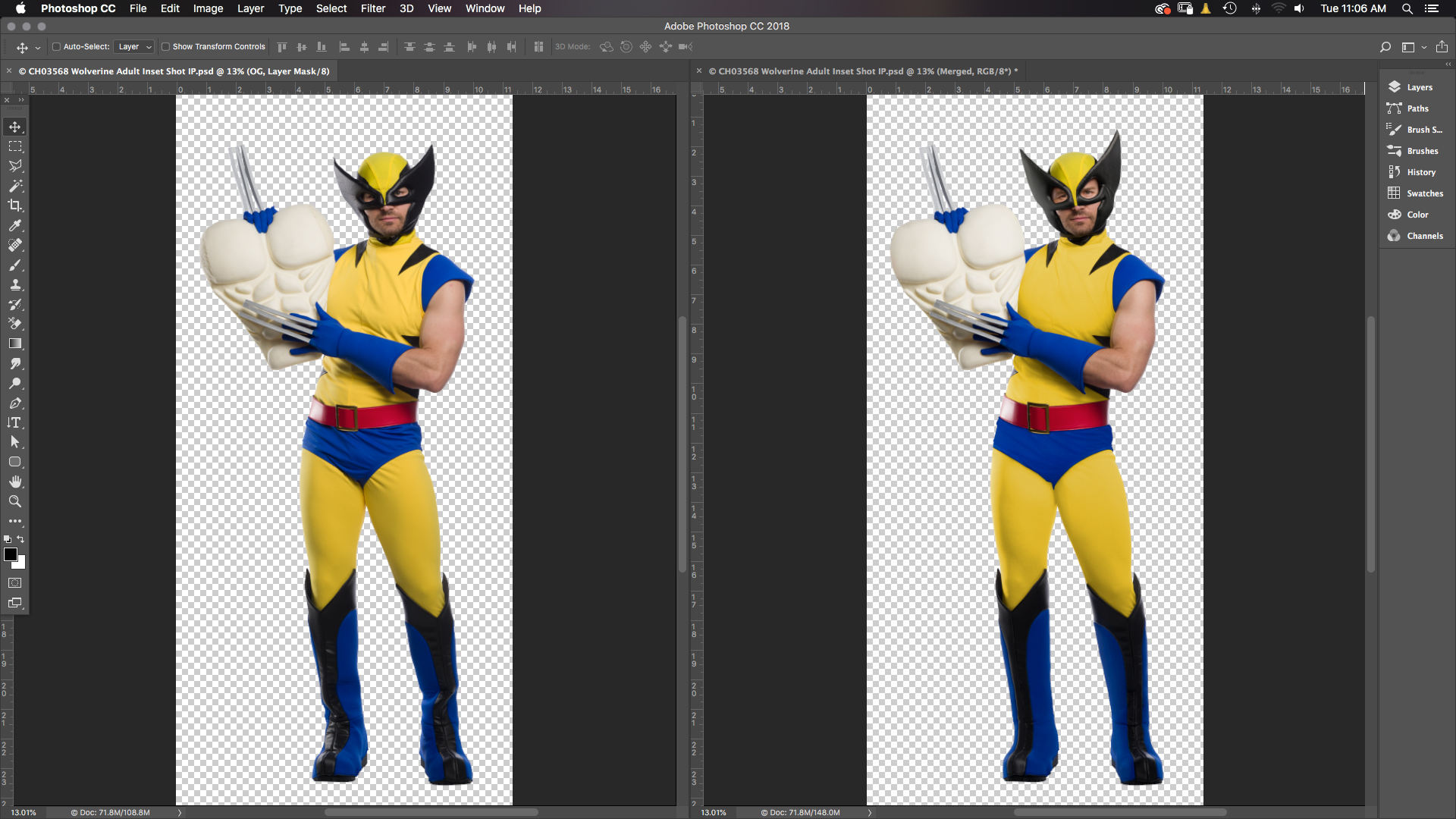Open the Auto-Select Layer dropdown

[x=134, y=47]
